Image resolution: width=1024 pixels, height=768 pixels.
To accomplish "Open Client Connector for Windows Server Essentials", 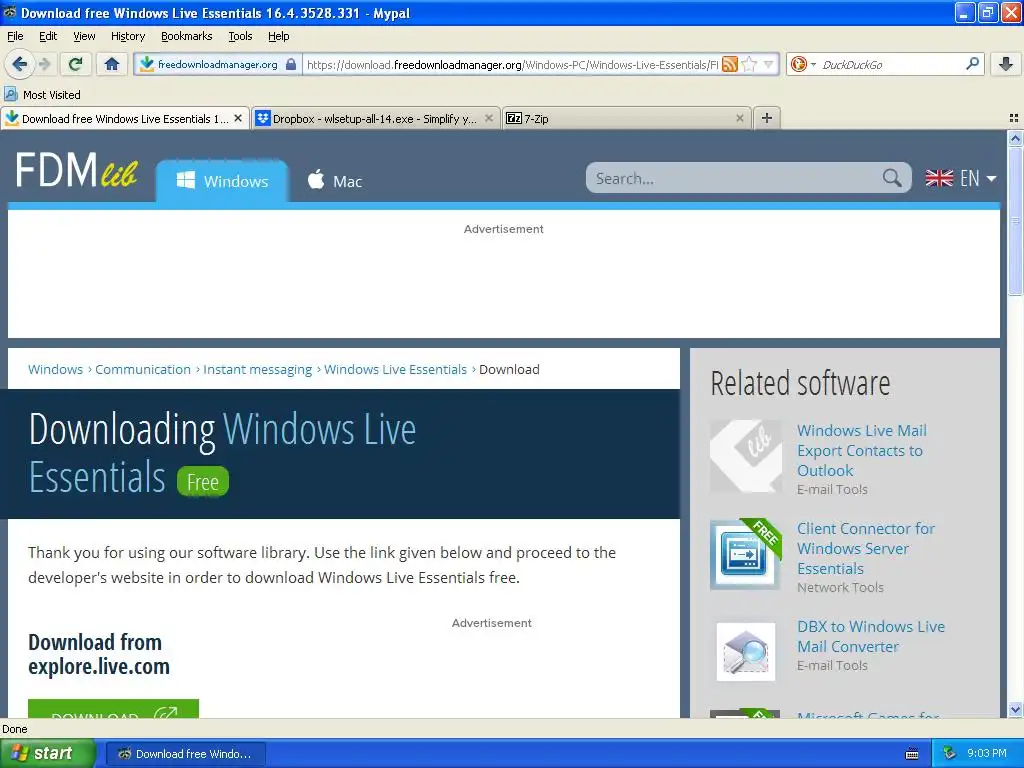I will click(x=865, y=549).
